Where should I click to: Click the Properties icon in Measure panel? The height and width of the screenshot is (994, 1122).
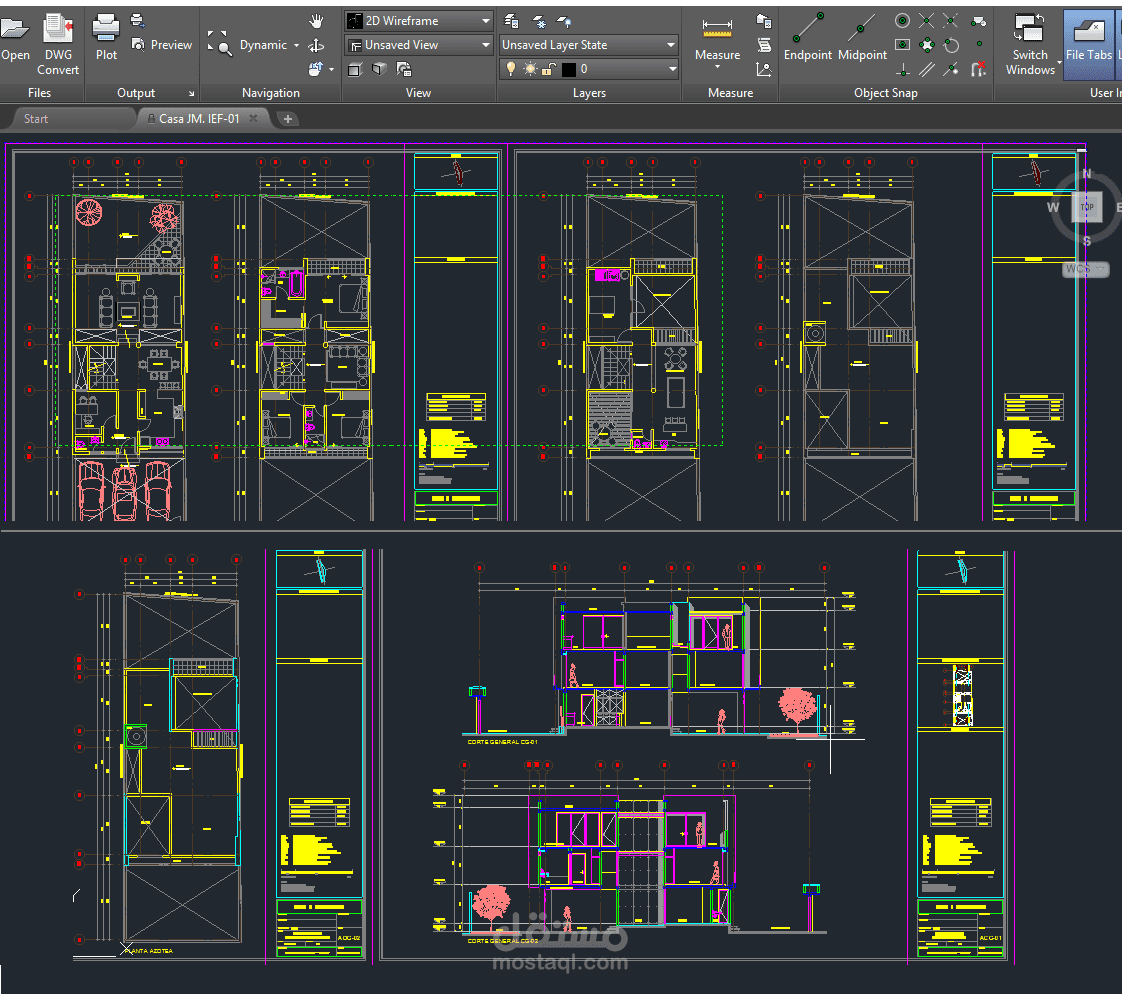(764, 21)
